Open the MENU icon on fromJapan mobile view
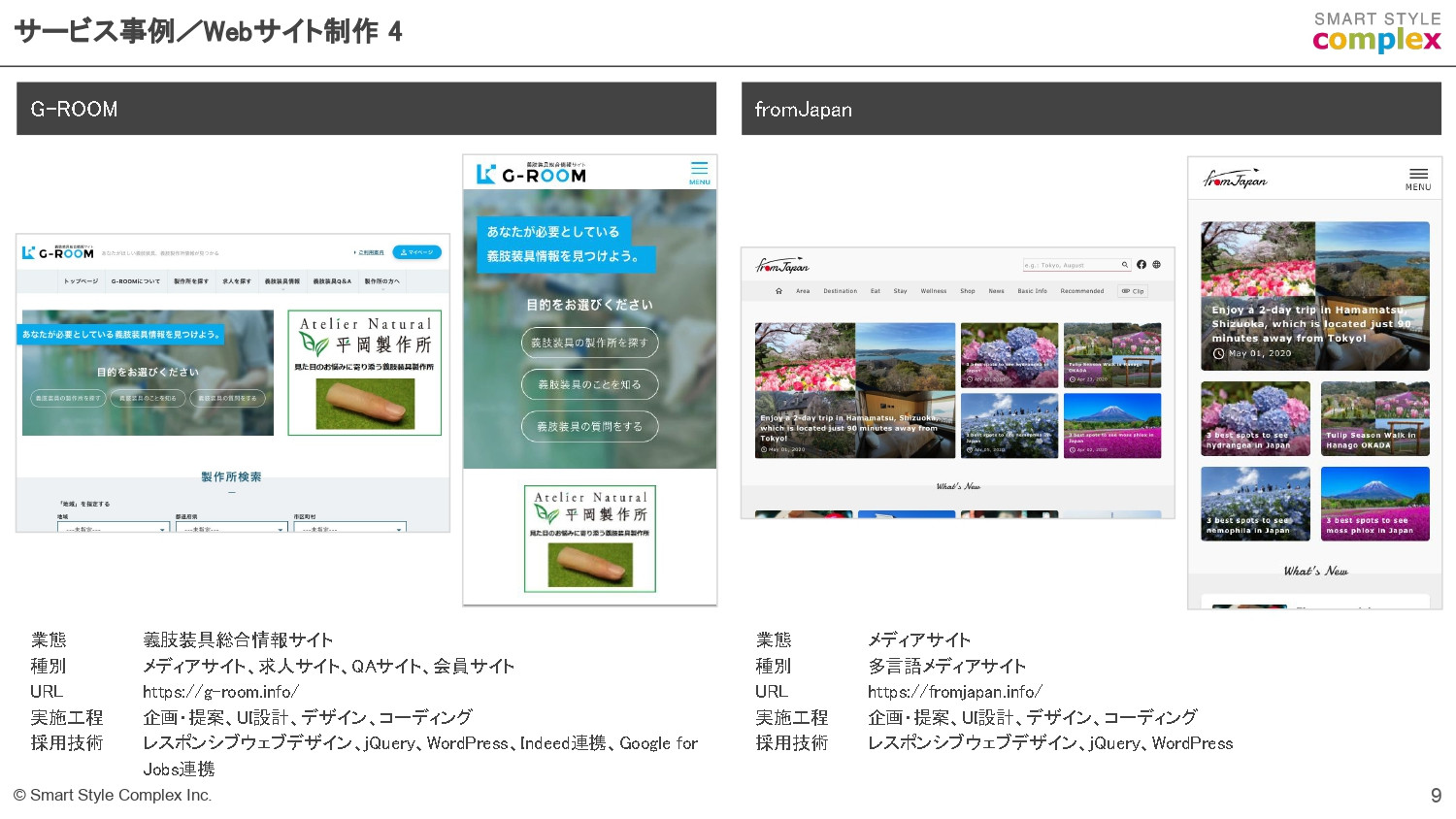The height and width of the screenshot is (819, 1456). click(1418, 176)
